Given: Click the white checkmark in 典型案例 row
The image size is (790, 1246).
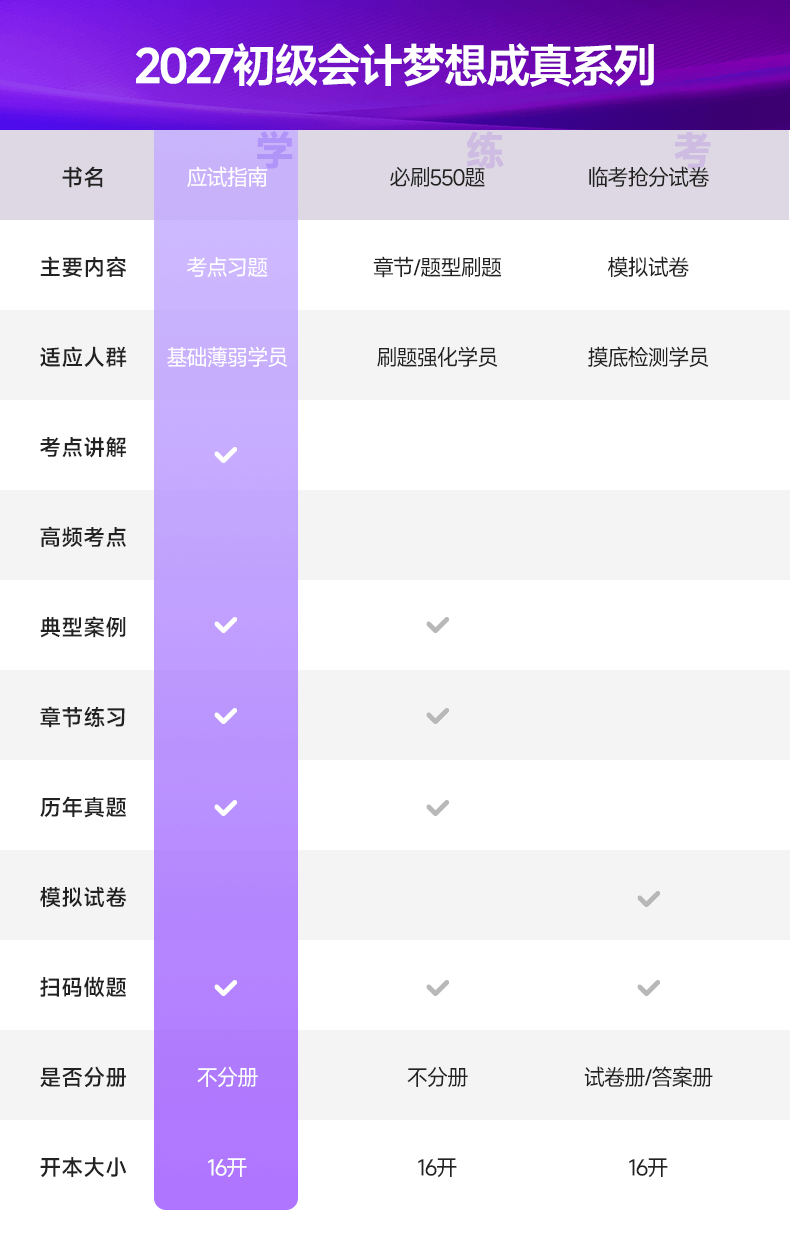Looking at the screenshot, I should (226, 625).
